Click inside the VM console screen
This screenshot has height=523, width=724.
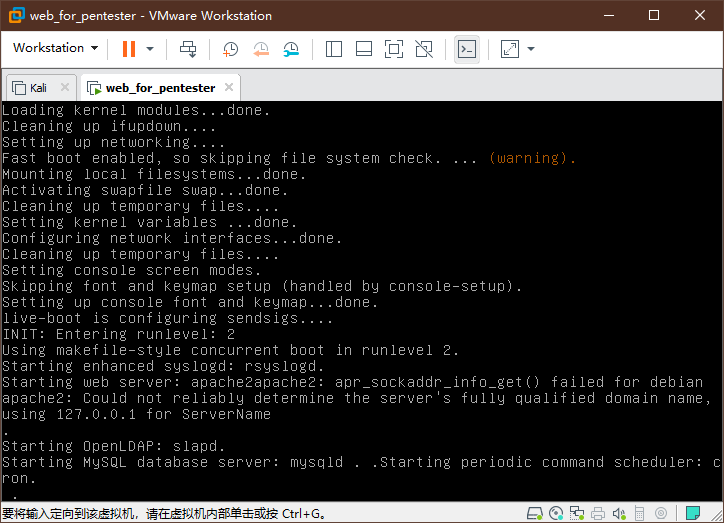362,301
